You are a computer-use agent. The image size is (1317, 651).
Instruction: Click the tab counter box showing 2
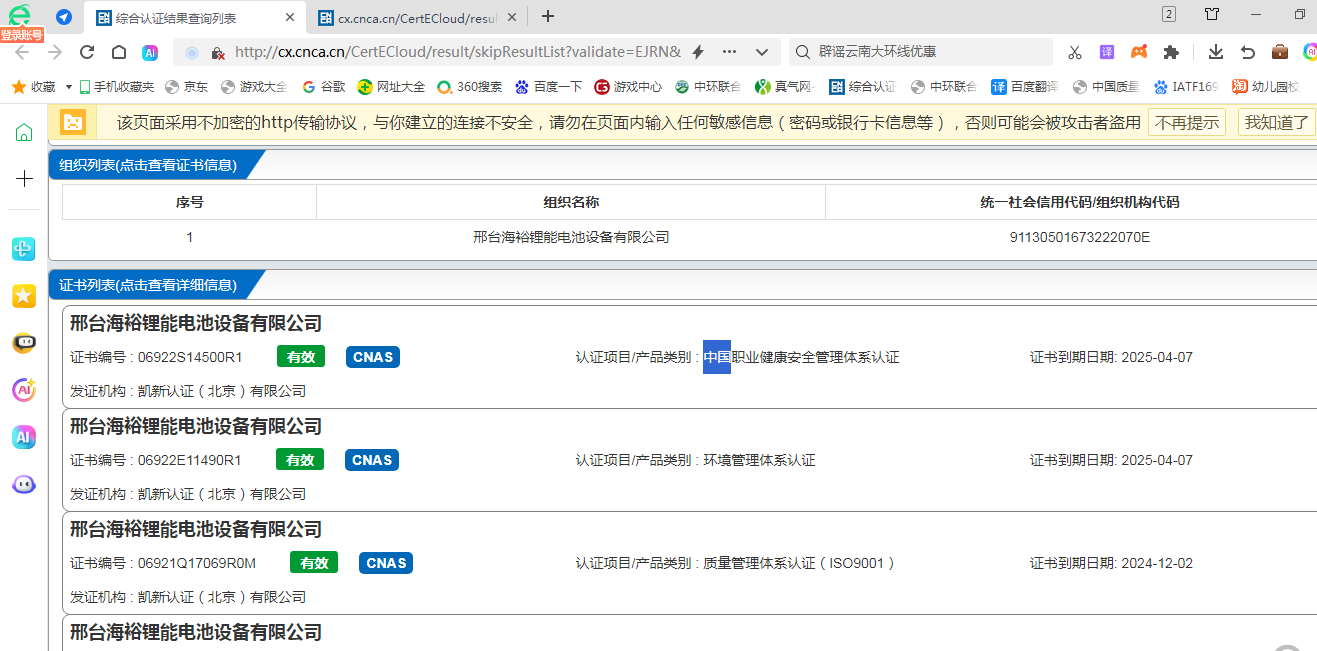[x=1169, y=14]
